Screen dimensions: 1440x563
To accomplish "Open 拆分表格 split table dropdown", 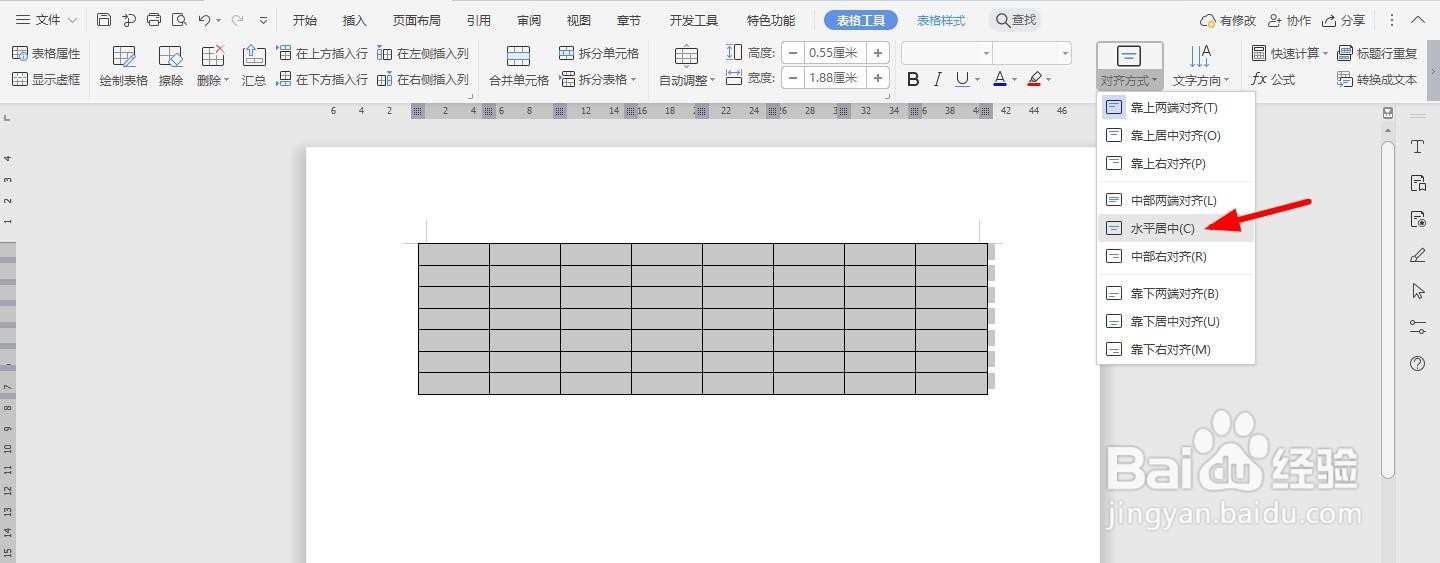I will point(599,79).
